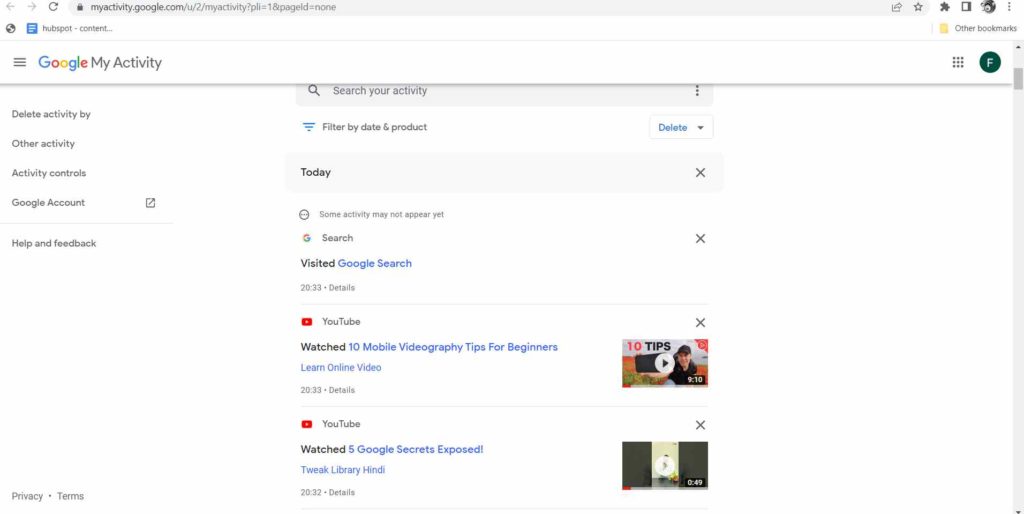This screenshot has height=514, width=1024.
Task: Click the Google G Search product icon
Action: coord(306,238)
